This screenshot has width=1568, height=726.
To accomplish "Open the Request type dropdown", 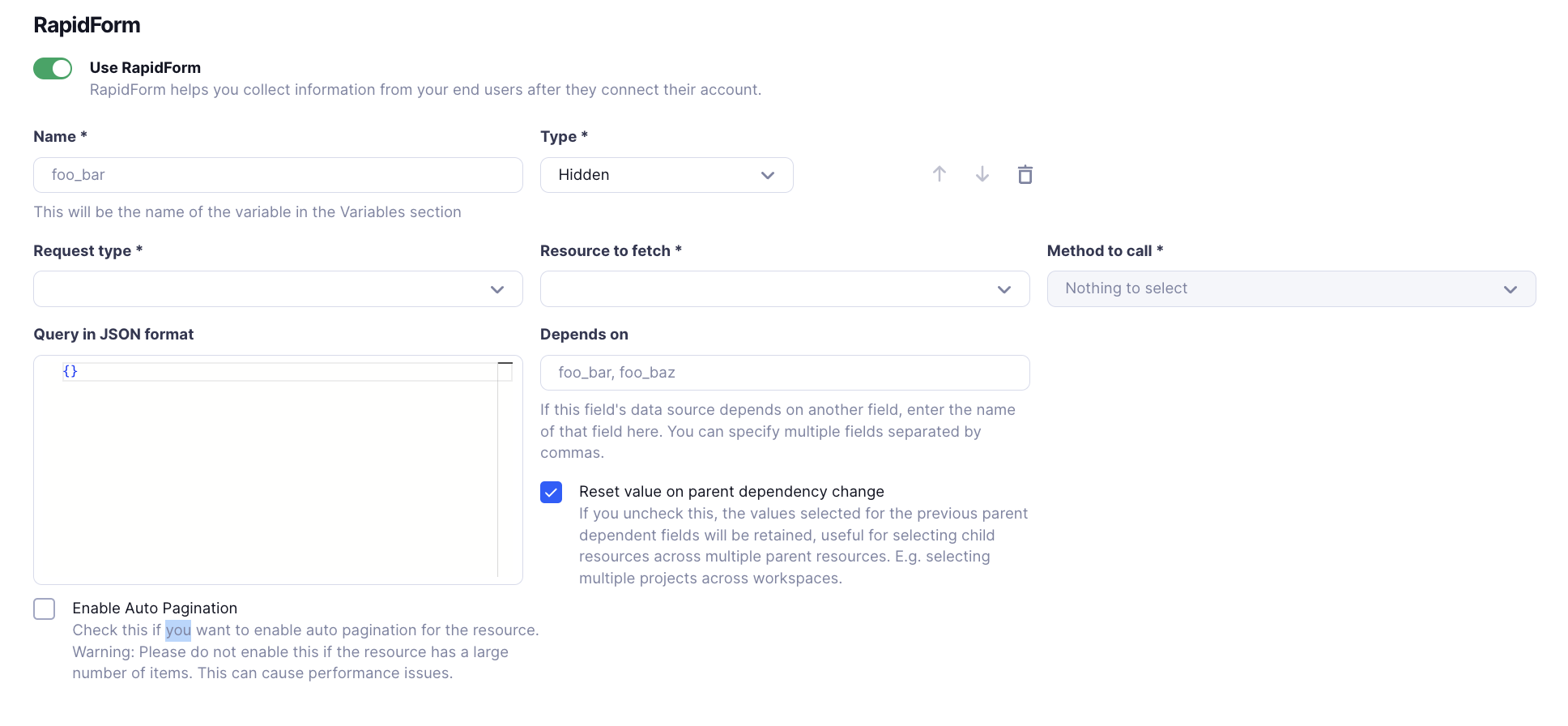I will pyautogui.click(x=278, y=289).
